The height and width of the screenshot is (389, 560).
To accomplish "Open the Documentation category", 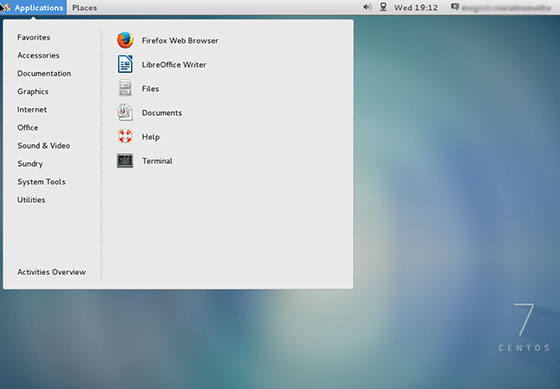I will (x=44, y=73).
